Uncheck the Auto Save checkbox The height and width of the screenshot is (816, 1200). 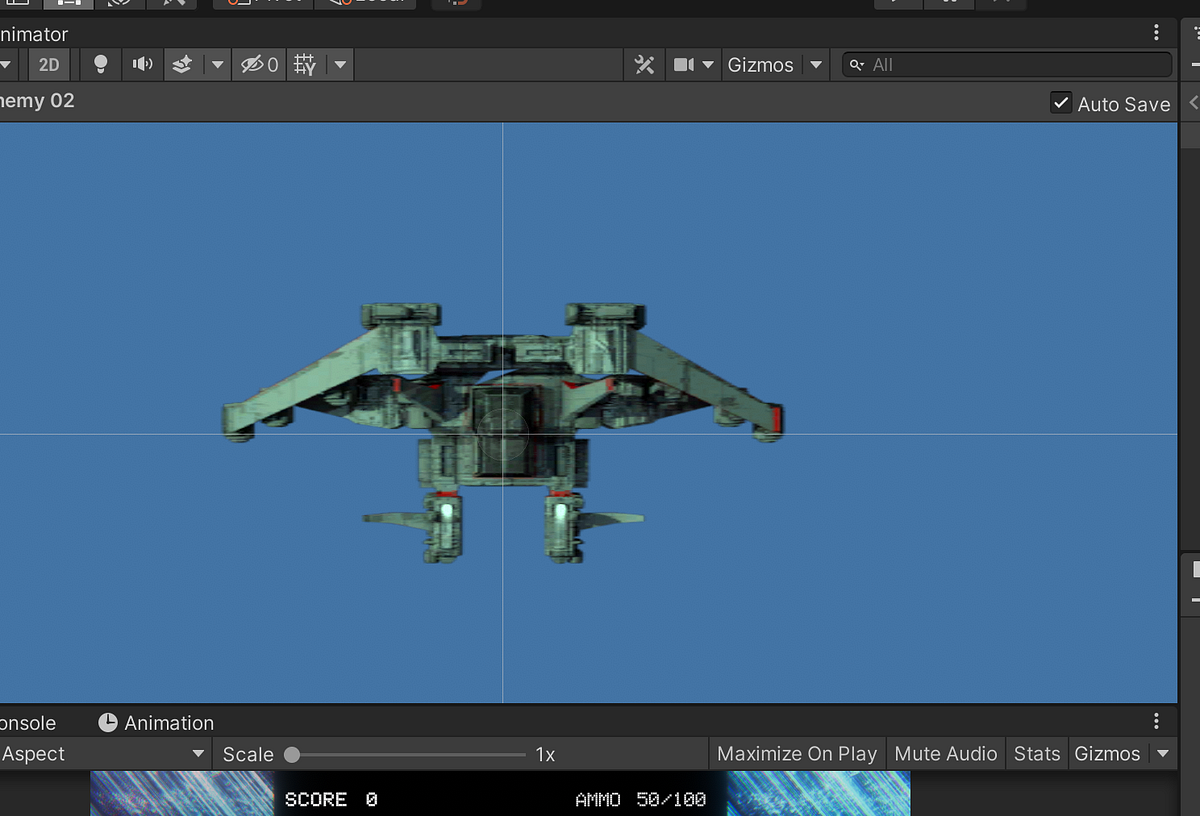pos(1060,102)
